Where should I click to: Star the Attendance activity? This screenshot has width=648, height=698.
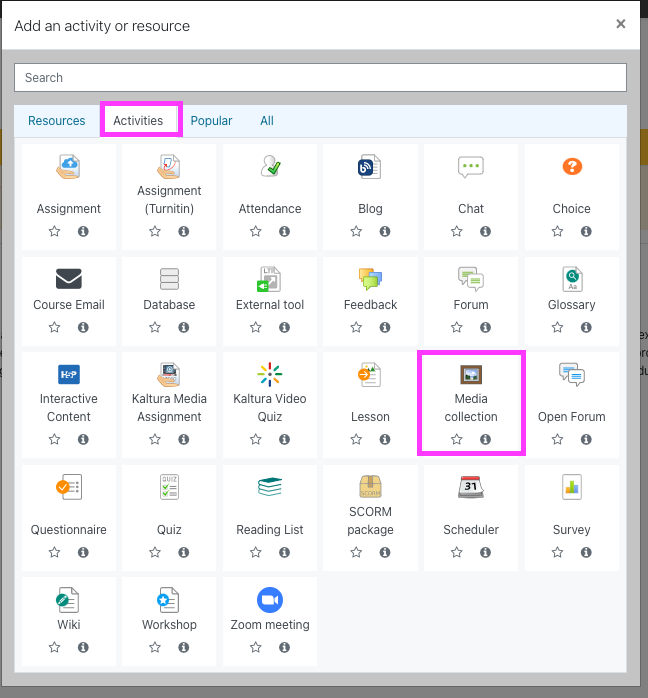coord(256,231)
